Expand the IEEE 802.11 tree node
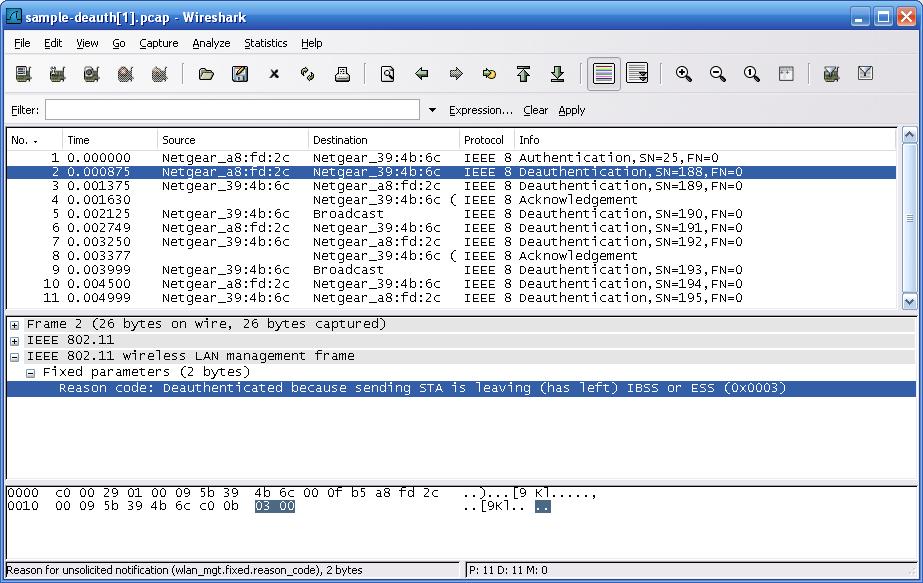This screenshot has height=583, width=923. [x=15, y=341]
